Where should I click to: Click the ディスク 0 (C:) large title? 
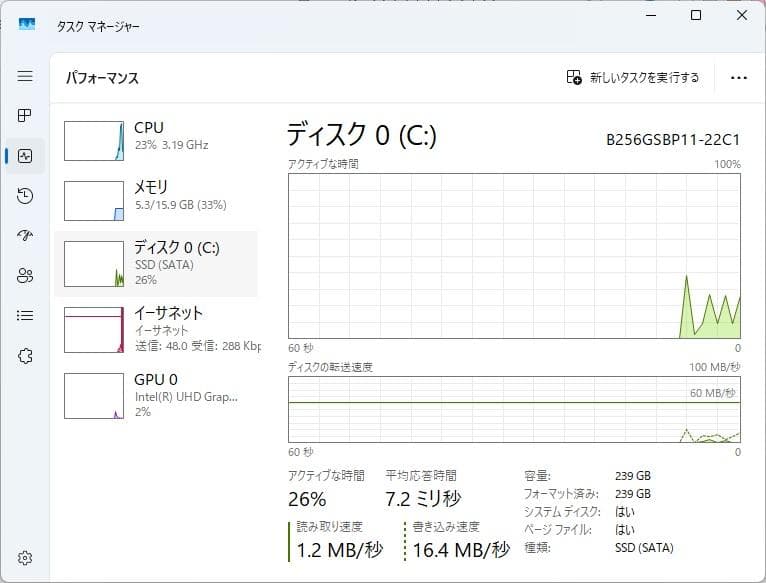pos(362,135)
